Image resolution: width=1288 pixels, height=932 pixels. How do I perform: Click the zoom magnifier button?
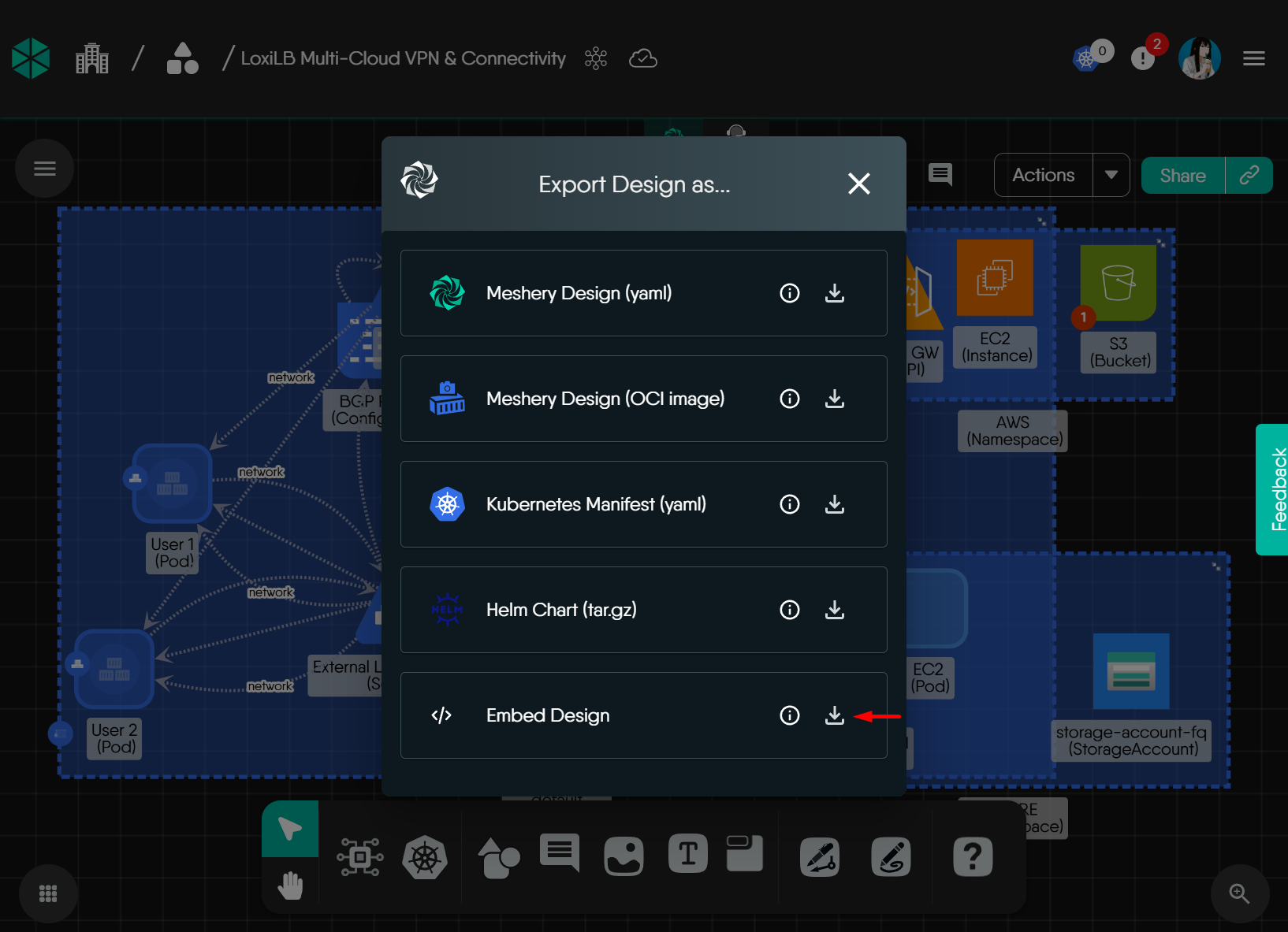(x=1240, y=893)
